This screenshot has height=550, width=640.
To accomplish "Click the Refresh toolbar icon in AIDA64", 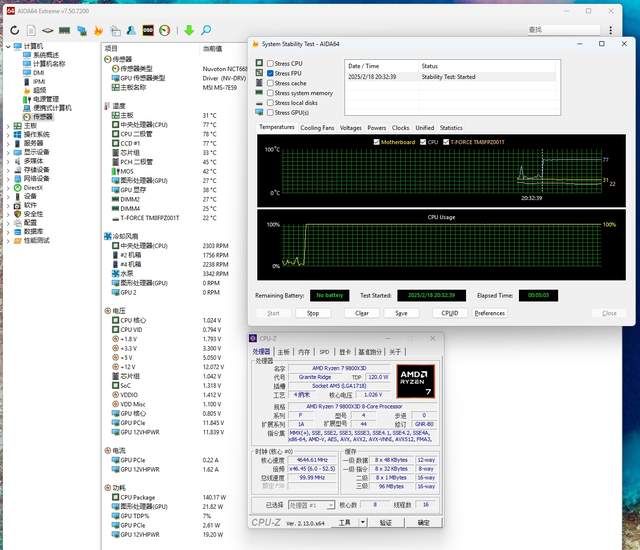I will (x=15, y=30).
